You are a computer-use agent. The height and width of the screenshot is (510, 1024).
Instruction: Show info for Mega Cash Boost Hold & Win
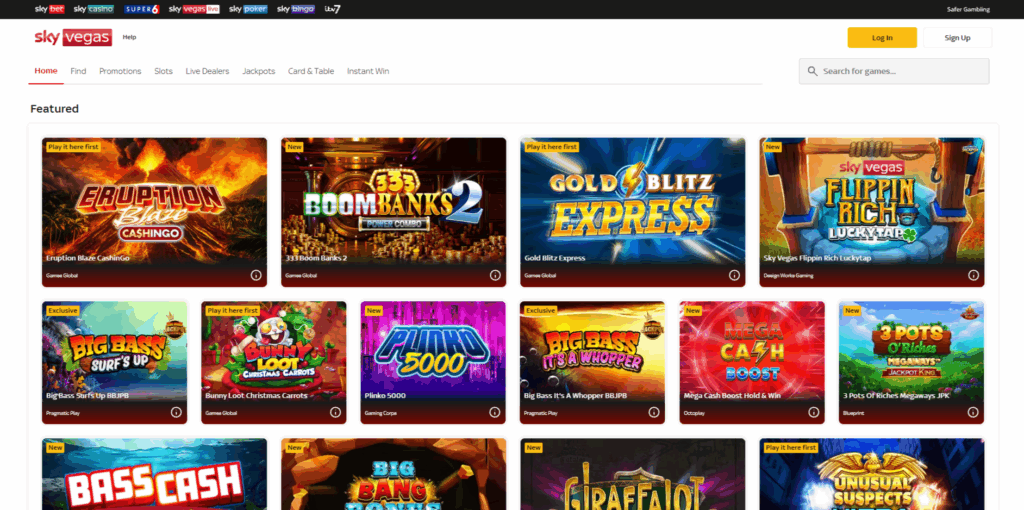pyautogui.click(x=814, y=412)
